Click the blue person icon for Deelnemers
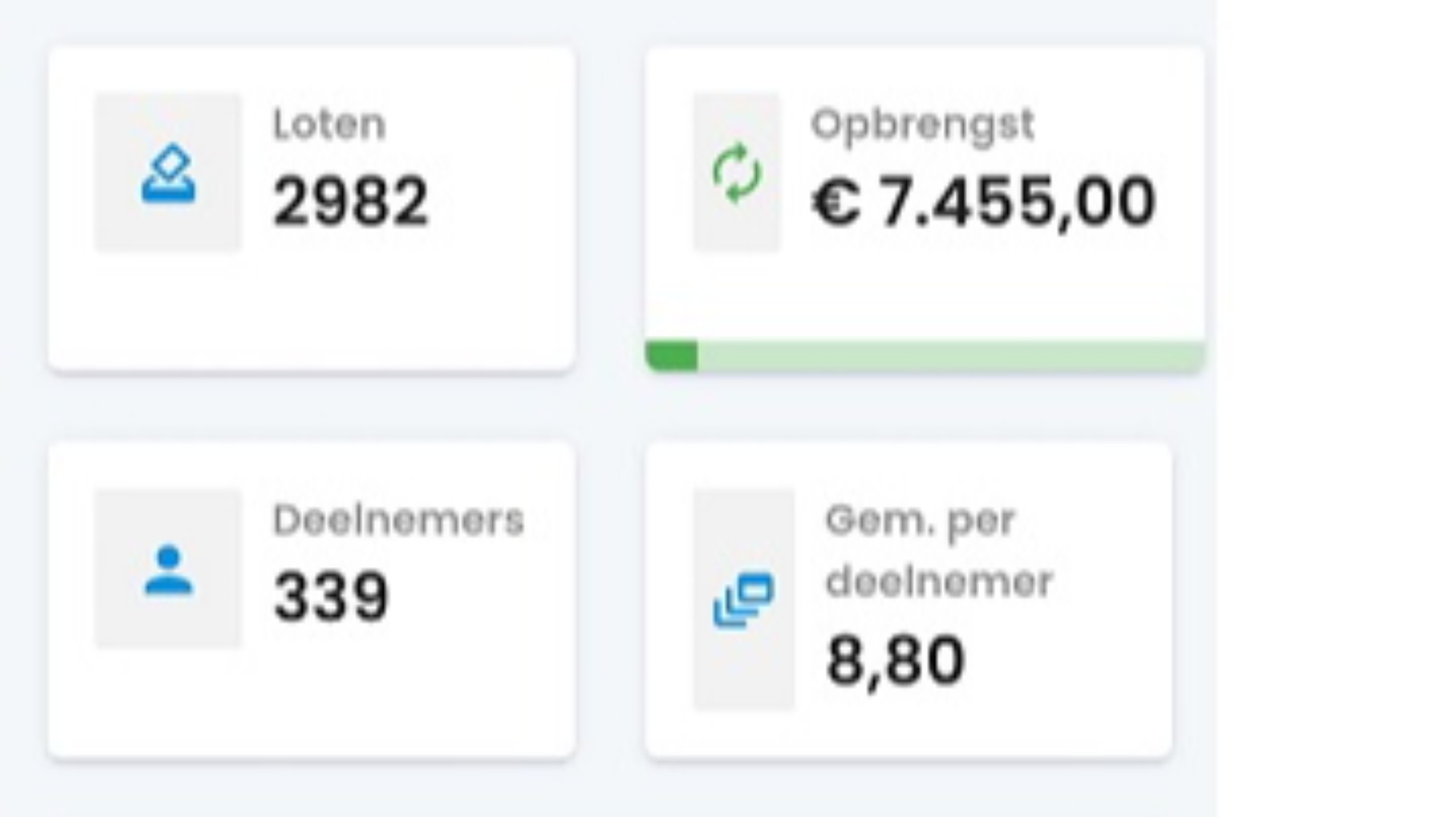Image resolution: width=1456 pixels, height=817 pixels. [x=168, y=571]
